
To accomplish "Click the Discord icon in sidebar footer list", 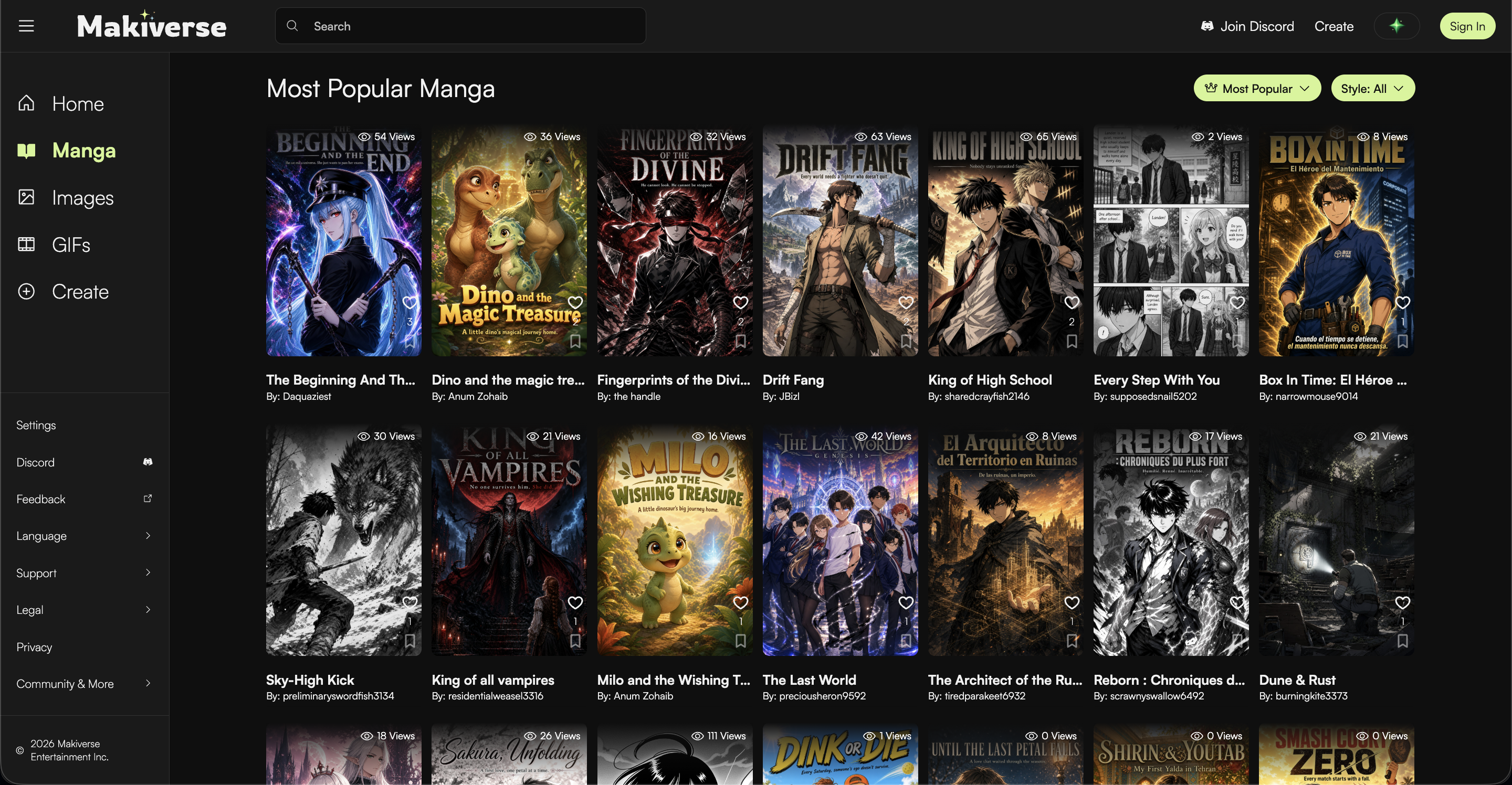I will pyautogui.click(x=148, y=462).
